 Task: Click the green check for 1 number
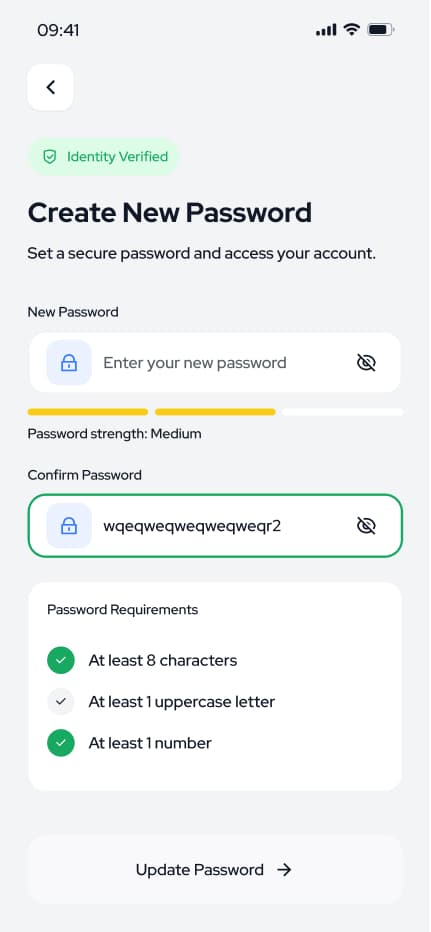[x=61, y=743]
